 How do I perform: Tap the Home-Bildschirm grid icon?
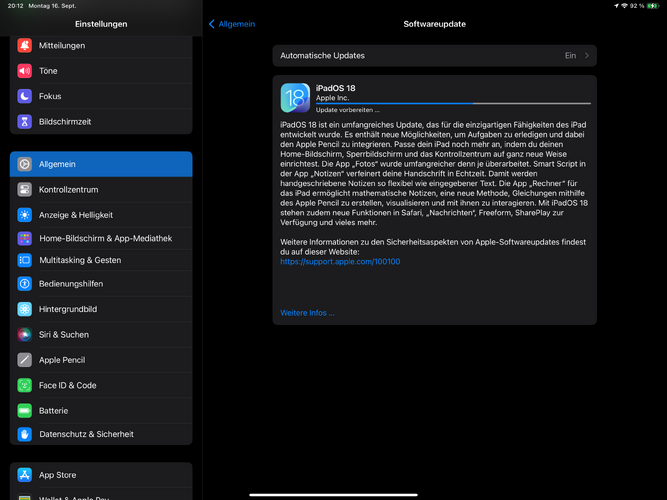click(25, 238)
